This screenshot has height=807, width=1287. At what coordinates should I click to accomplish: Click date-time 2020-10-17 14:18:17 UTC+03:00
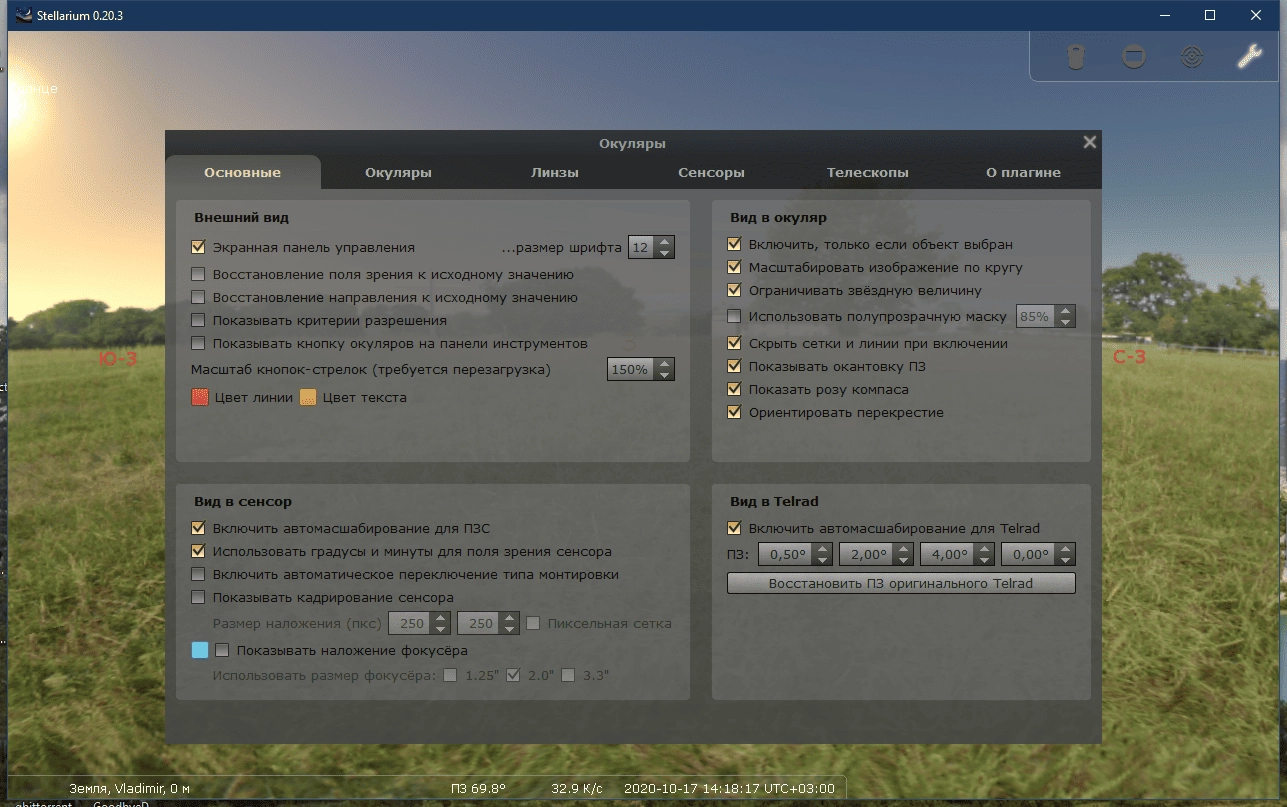coord(729,788)
